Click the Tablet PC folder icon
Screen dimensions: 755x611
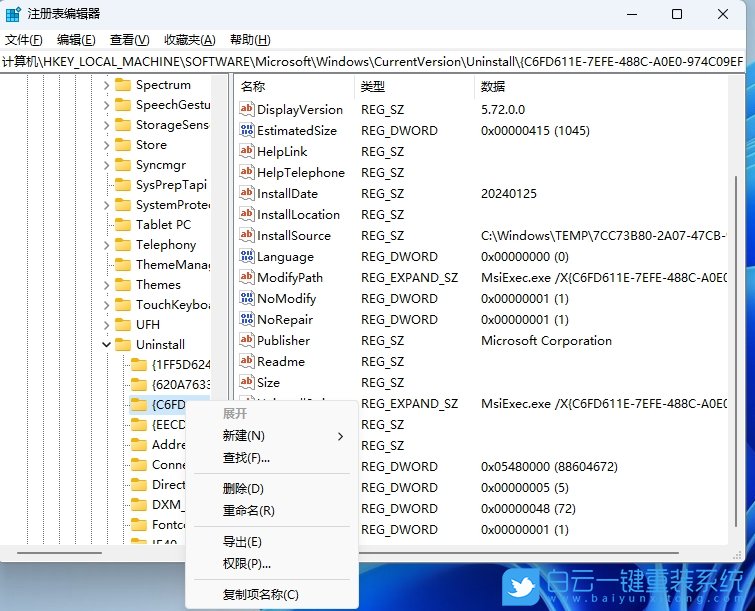123,224
